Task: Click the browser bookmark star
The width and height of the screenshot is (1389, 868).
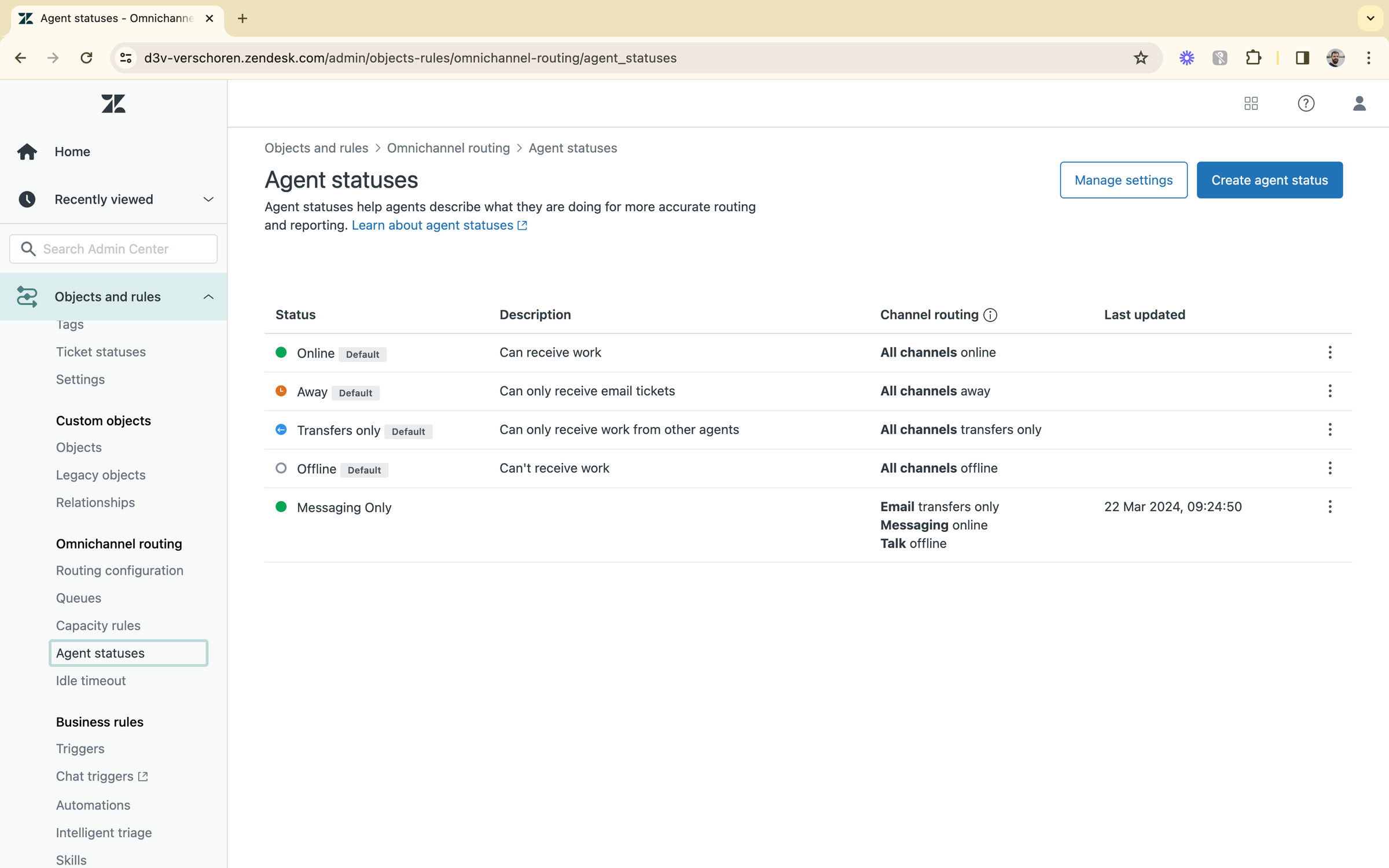Action: 1141,57
